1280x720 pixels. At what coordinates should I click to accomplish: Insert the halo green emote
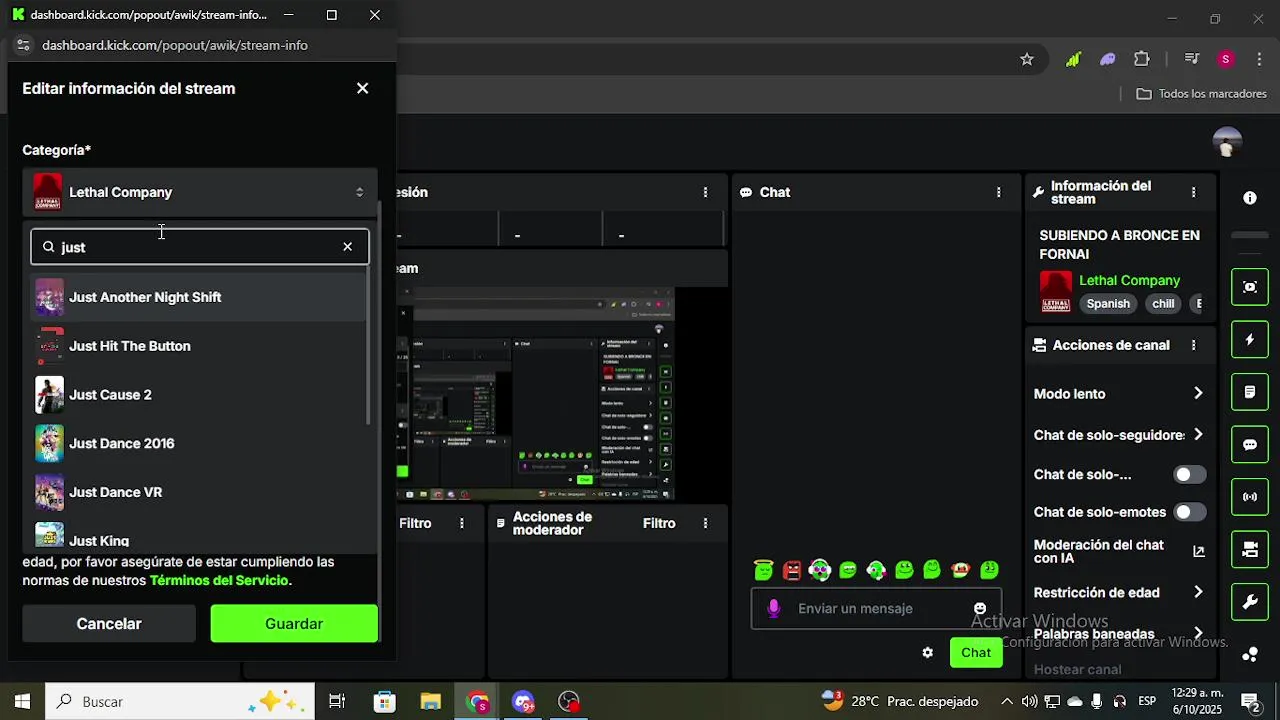tap(764, 570)
